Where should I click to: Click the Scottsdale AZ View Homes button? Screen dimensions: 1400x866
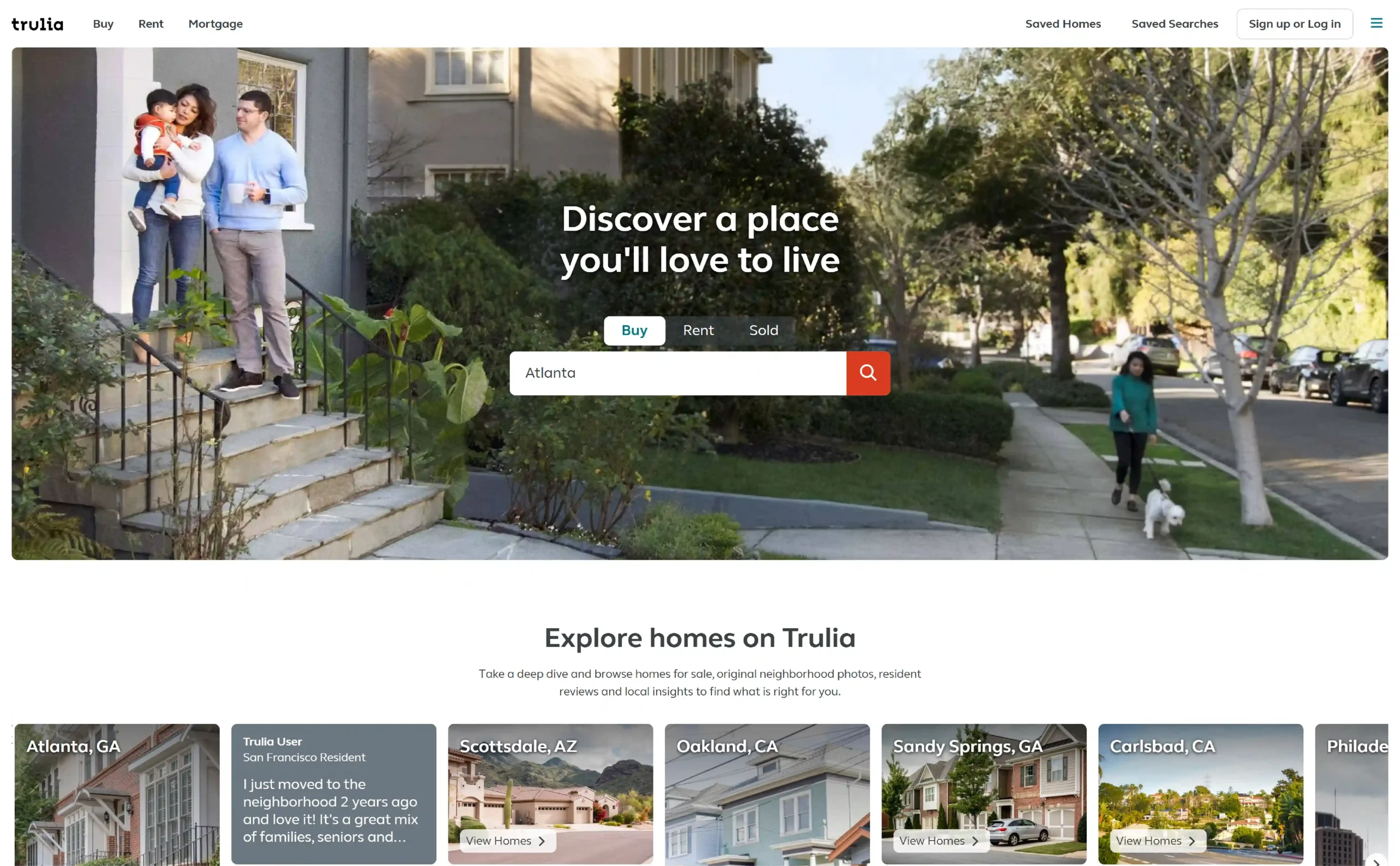pyautogui.click(x=504, y=840)
